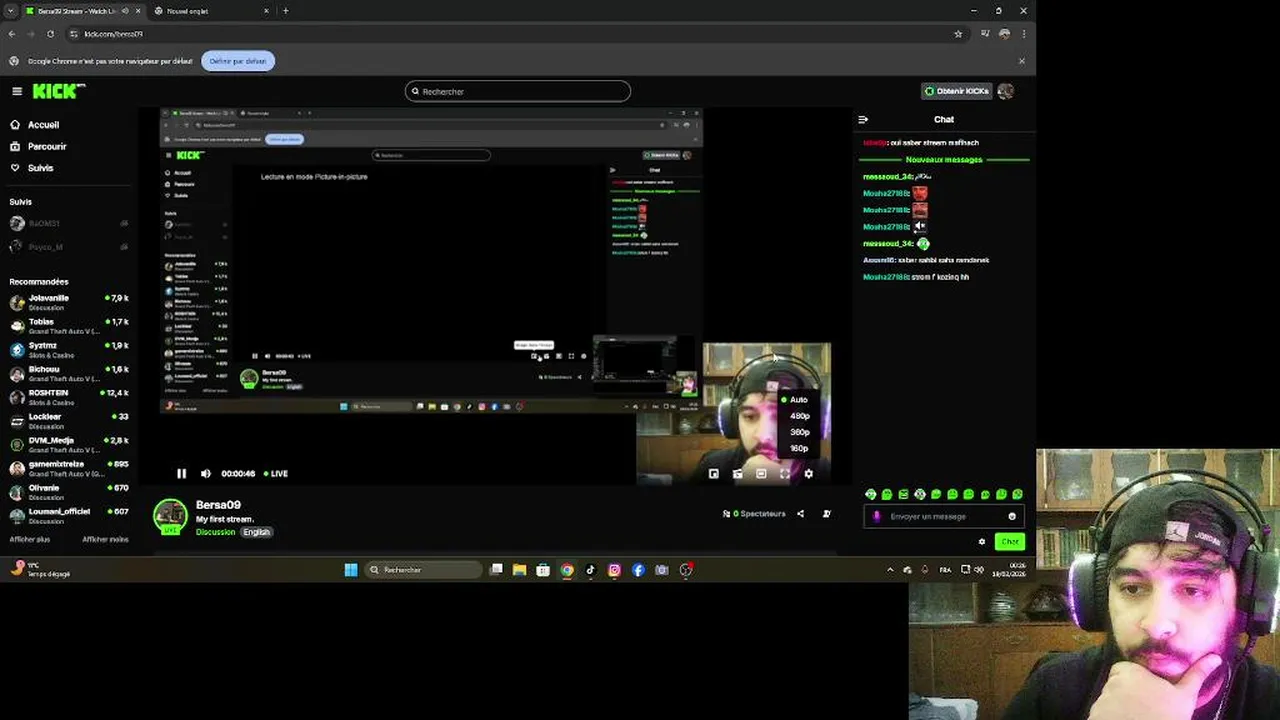Show hidden system tray icons chevron
1280x720 pixels.
(x=890, y=570)
